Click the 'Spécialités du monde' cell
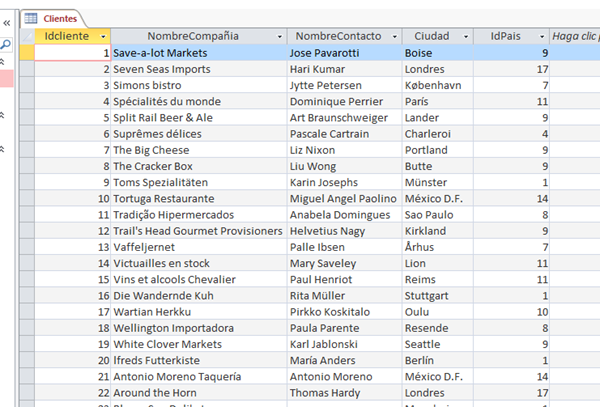 tap(199, 101)
